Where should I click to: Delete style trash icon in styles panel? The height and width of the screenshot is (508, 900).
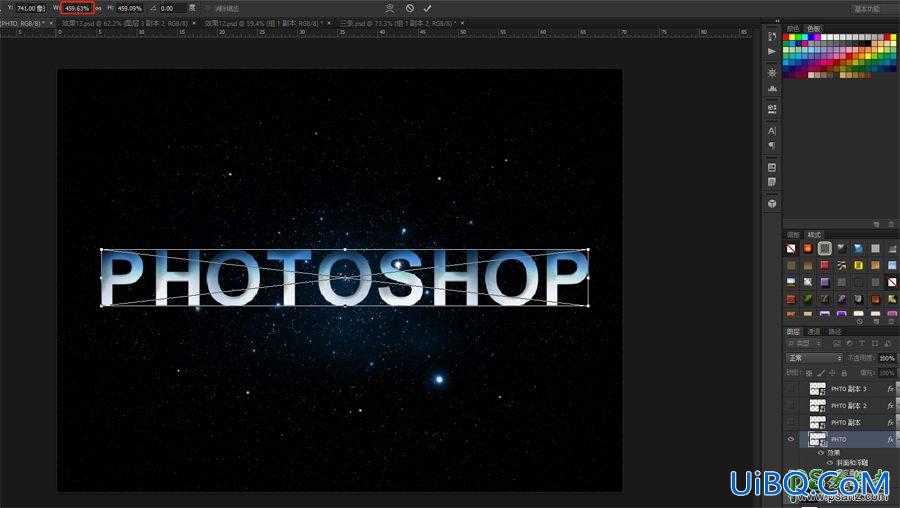(891, 321)
